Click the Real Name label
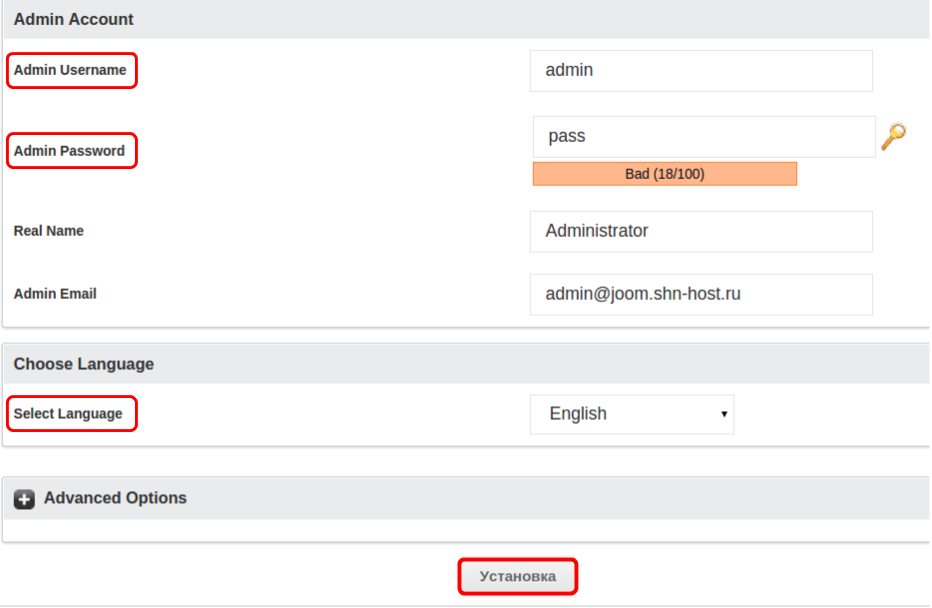 [49, 231]
